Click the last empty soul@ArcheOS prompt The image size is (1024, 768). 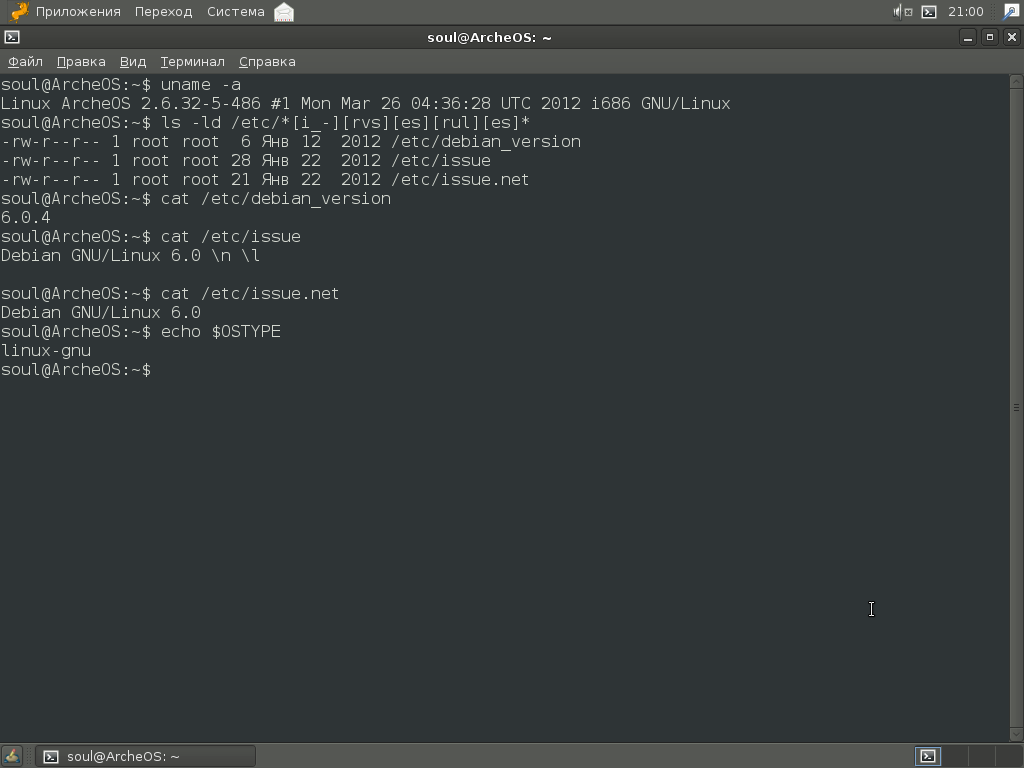76,370
